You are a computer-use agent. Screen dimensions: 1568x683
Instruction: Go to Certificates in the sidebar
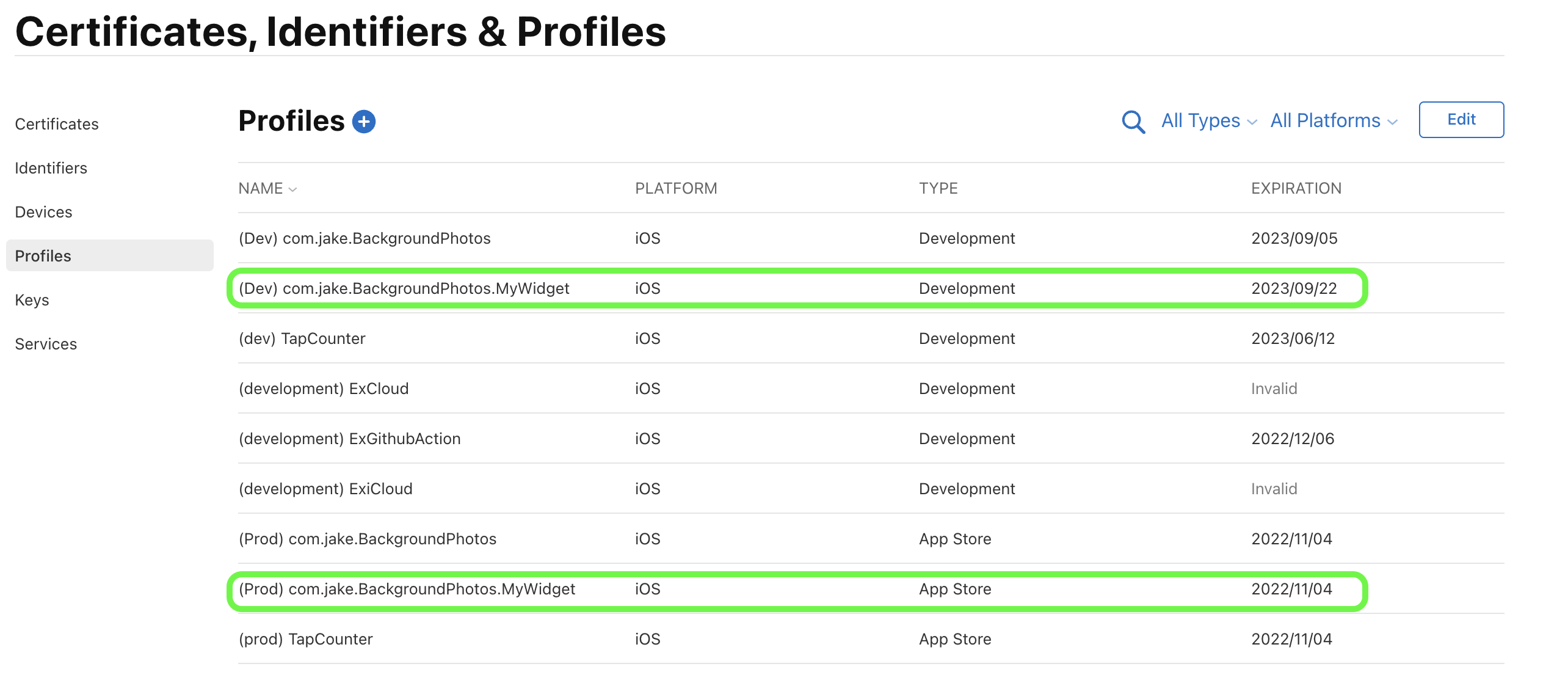tap(57, 124)
